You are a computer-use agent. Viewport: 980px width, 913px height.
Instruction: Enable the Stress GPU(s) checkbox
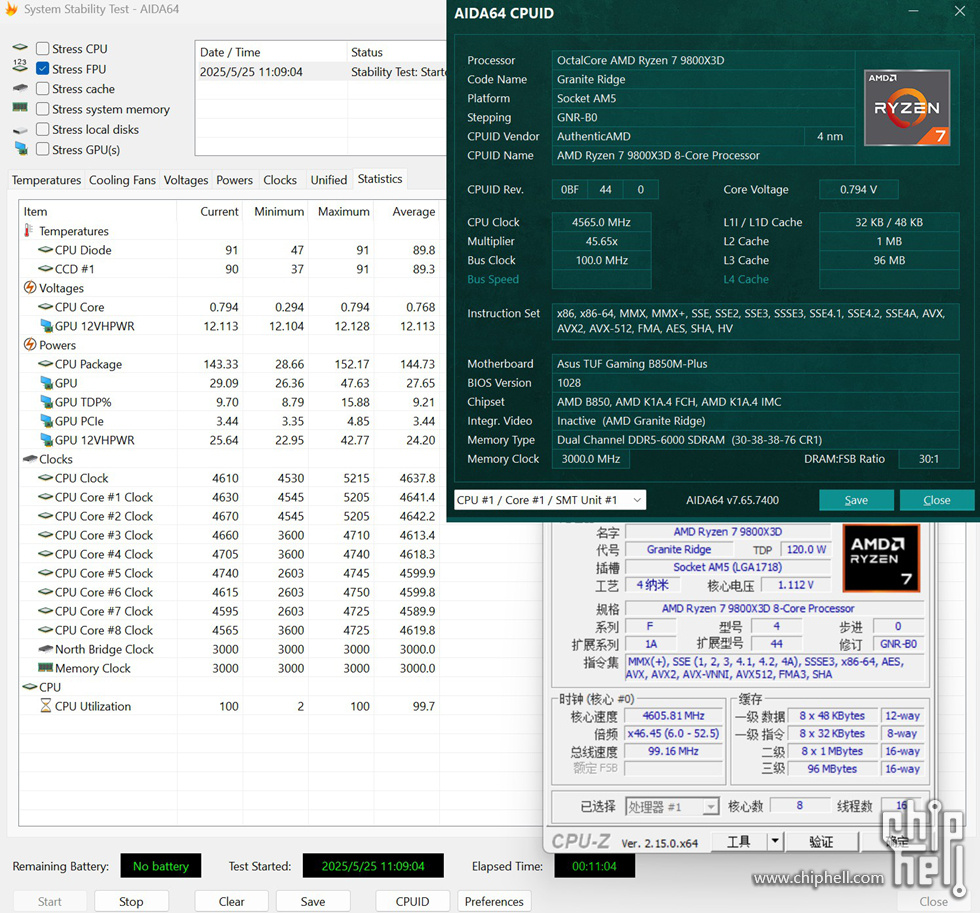pyautogui.click(x=42, y=149)
